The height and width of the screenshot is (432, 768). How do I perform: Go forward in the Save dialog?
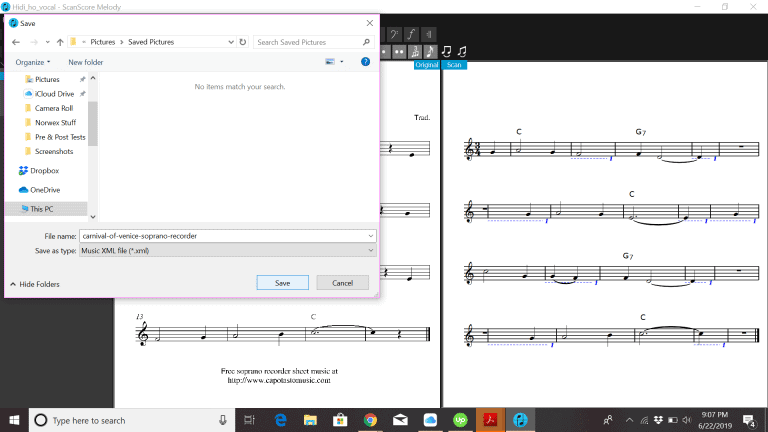(x=34, y=42)
